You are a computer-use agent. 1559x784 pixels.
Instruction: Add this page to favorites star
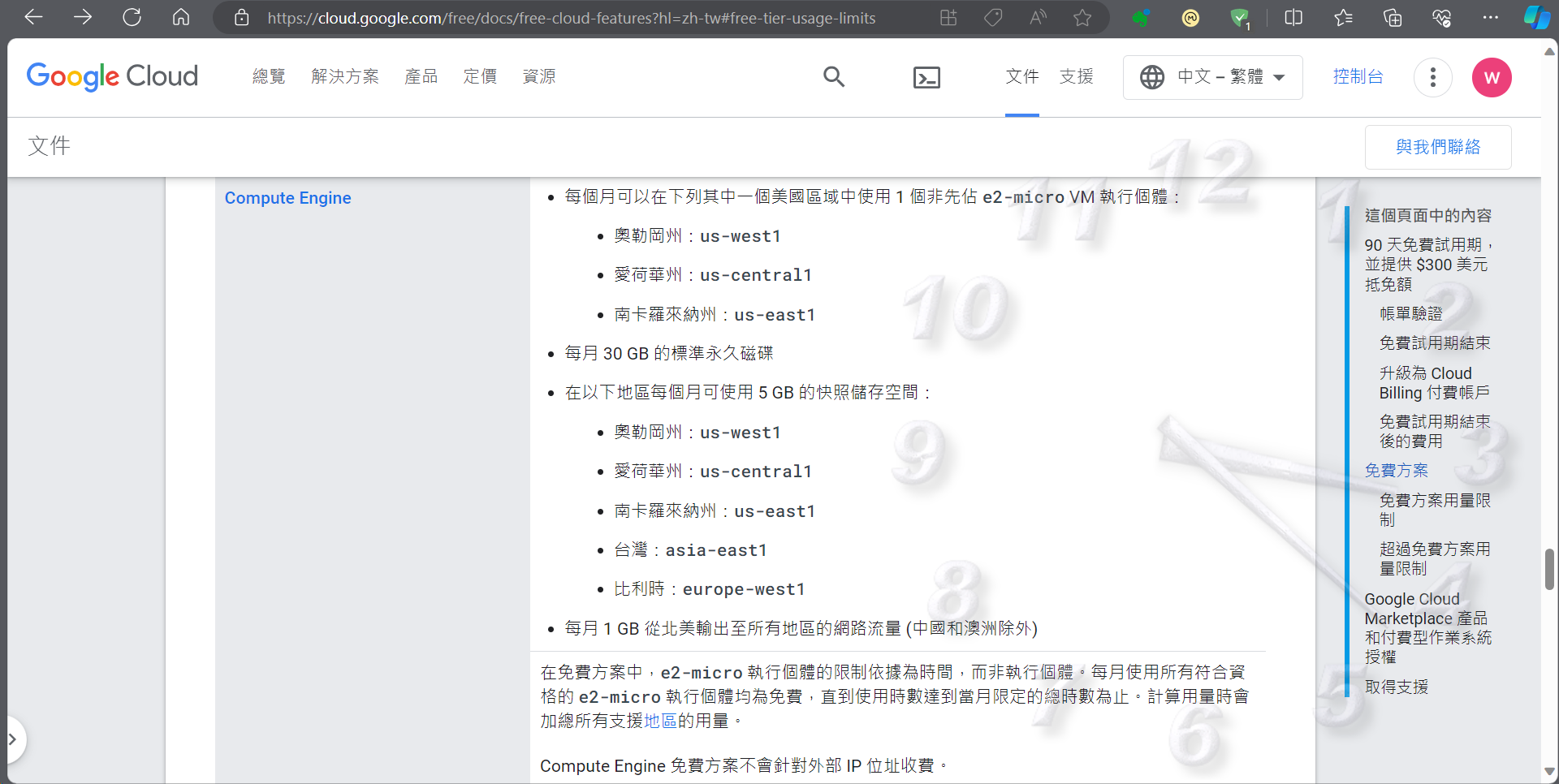pyautogui.click(x=1082, y=17)
